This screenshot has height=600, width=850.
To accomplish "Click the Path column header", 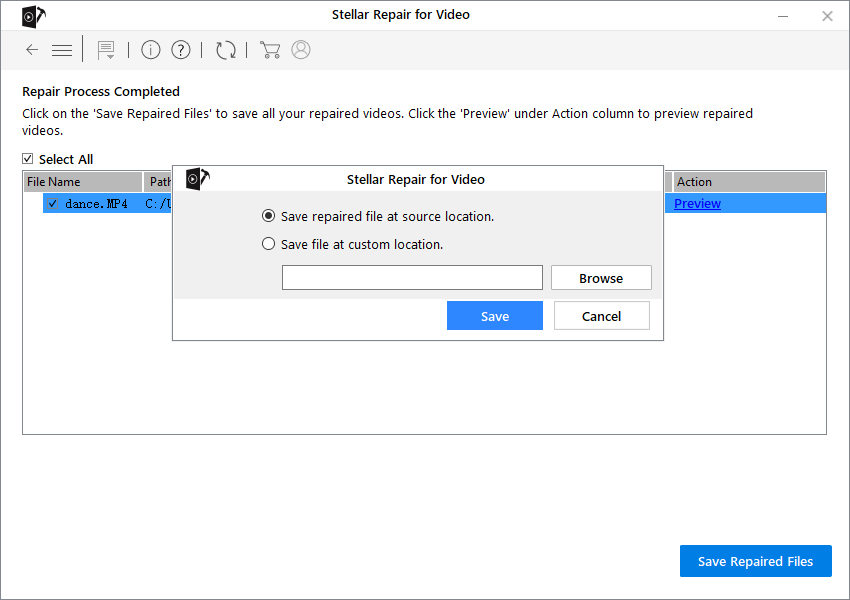I will [158, 182].
